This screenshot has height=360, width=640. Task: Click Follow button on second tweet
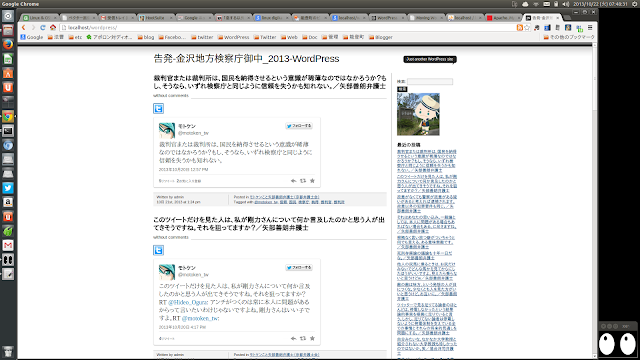click(x=299, y=268)
